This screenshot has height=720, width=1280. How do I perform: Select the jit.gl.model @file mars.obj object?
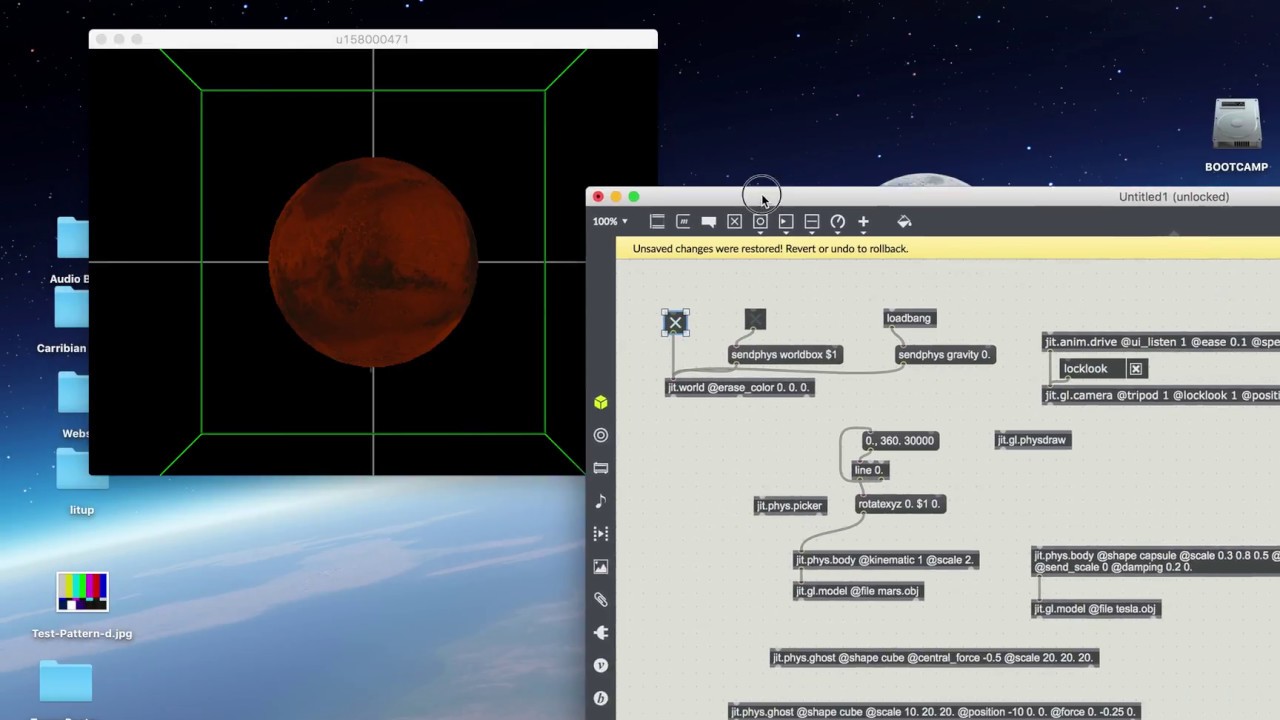tap(857, 591)
